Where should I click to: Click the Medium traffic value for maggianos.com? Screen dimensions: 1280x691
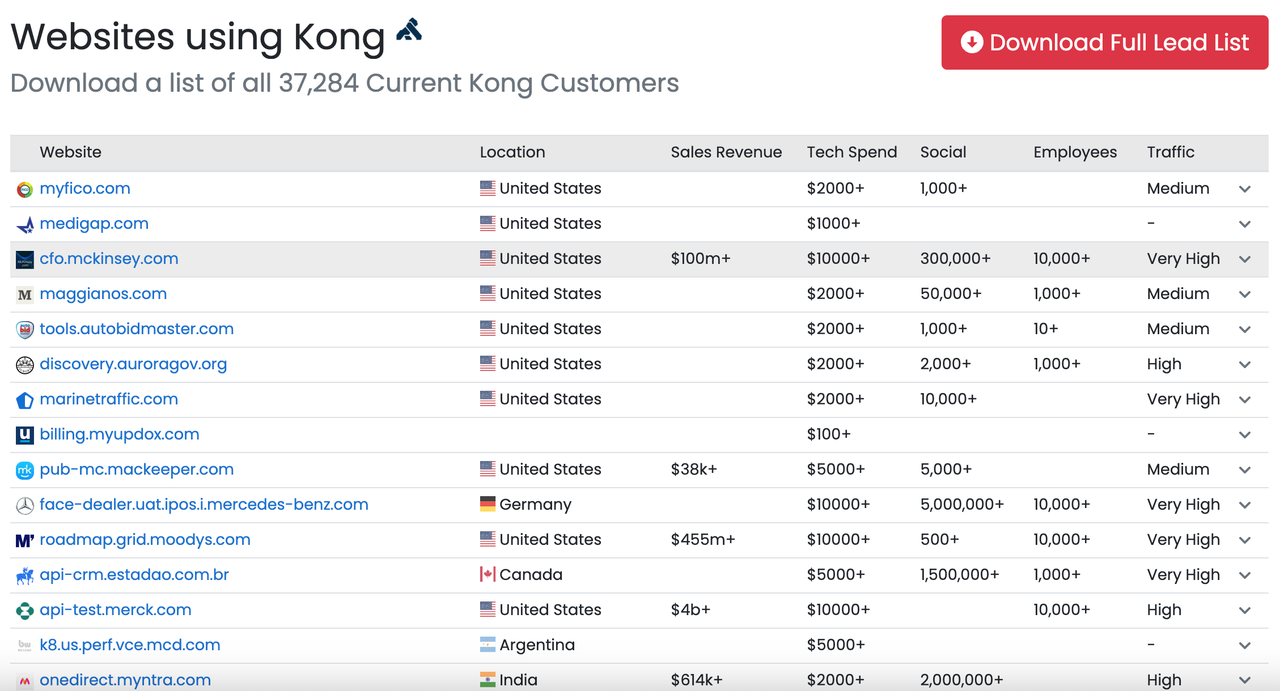click(1178, 293)
